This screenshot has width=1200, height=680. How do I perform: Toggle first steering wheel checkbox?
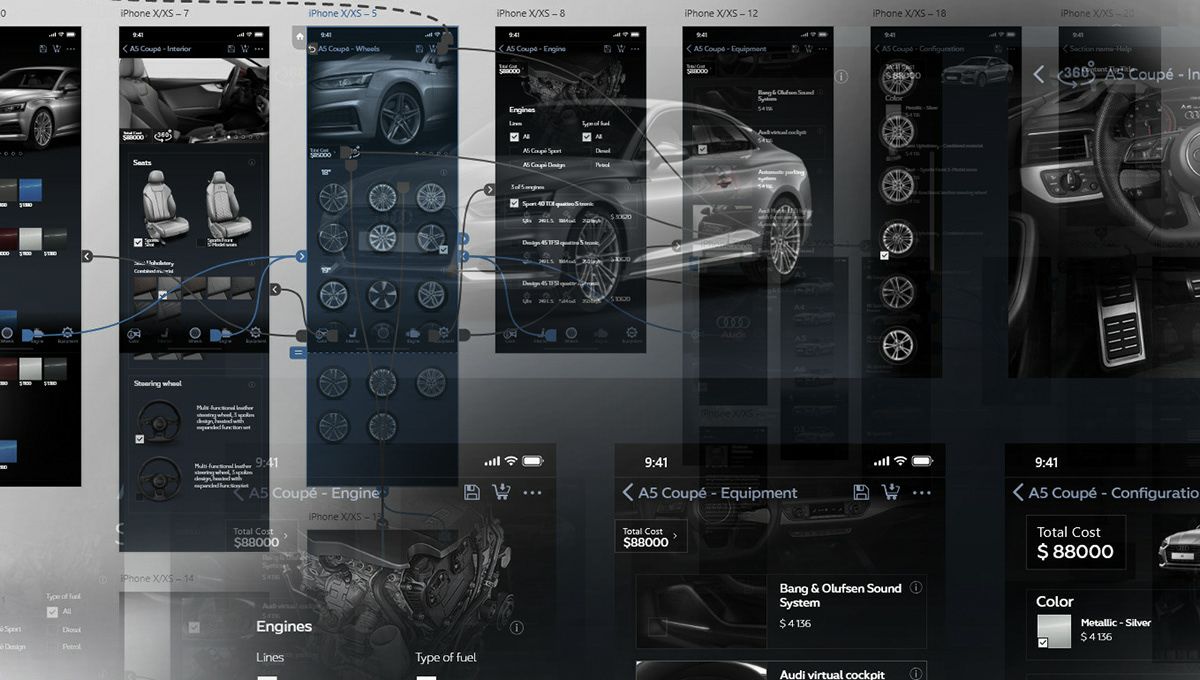[x=139, y=438]
